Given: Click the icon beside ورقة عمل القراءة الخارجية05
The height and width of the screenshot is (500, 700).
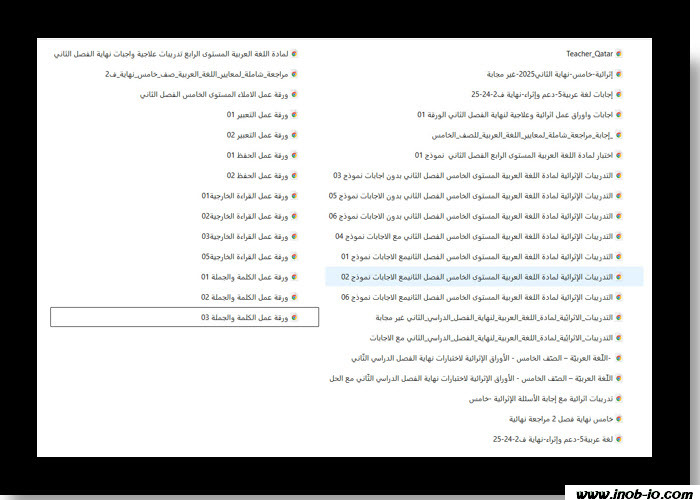Looking at the screenshot, I should click(295, 256).
